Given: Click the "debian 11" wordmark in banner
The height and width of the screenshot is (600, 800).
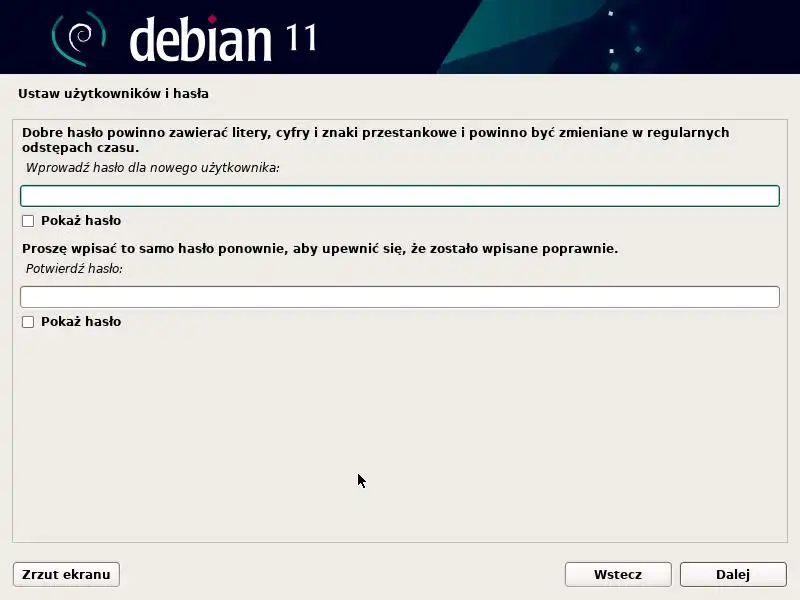Looking at the screenshot, I should coord(223,39).
